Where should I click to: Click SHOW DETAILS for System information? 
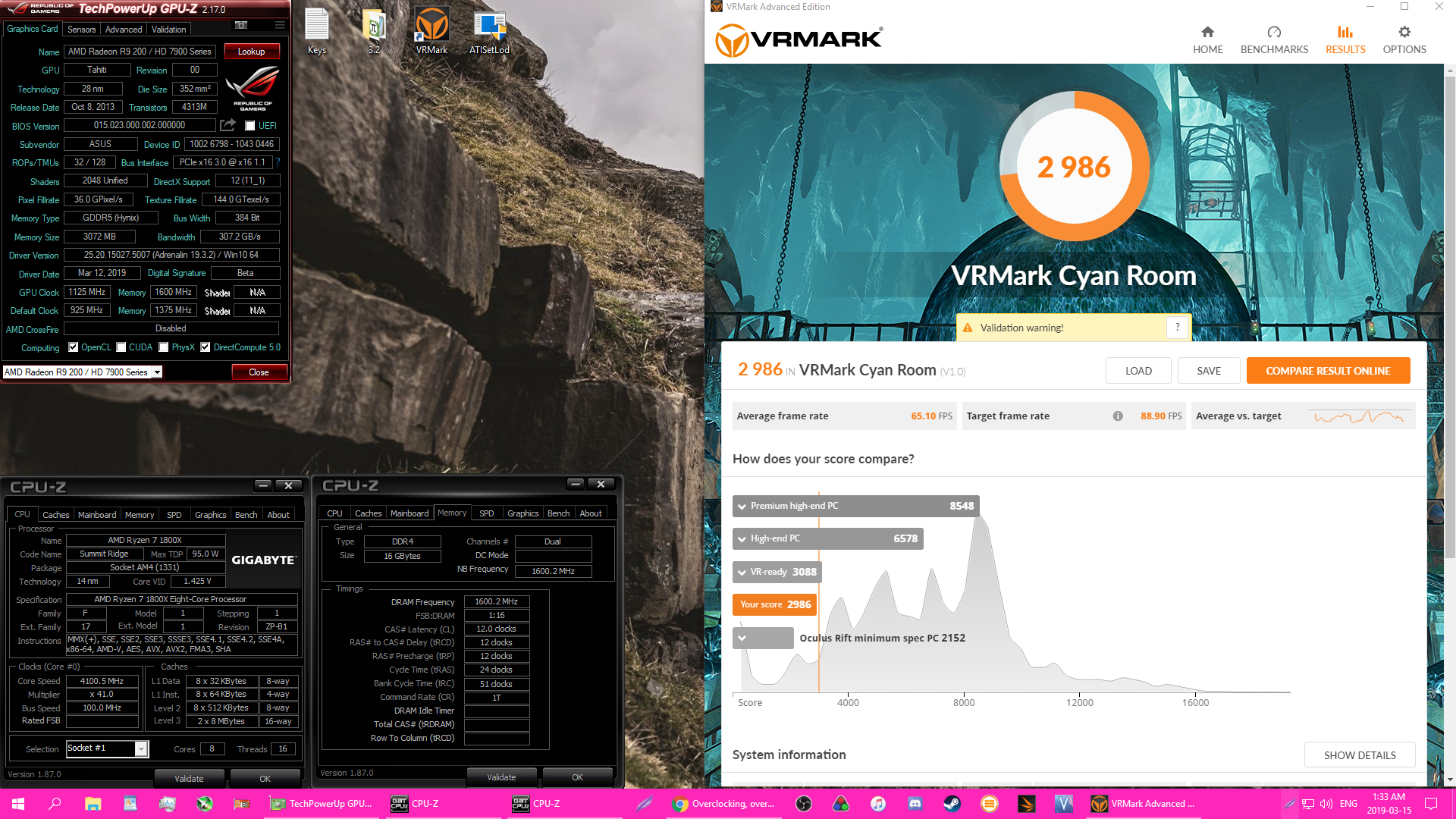[1360, 755]
